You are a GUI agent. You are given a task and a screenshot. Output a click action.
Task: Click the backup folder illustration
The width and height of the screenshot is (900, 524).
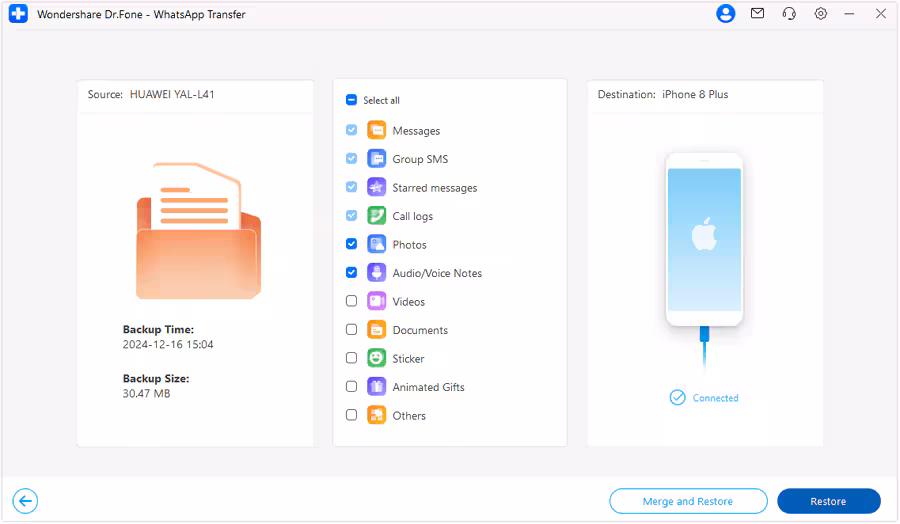coord(198,231)
